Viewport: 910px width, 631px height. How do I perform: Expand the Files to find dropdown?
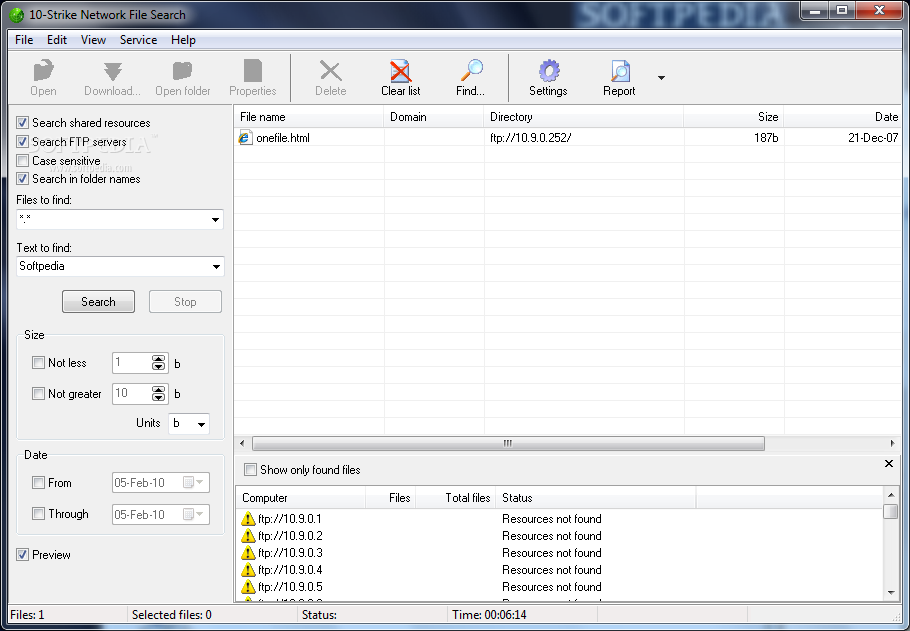click(215, 219)
